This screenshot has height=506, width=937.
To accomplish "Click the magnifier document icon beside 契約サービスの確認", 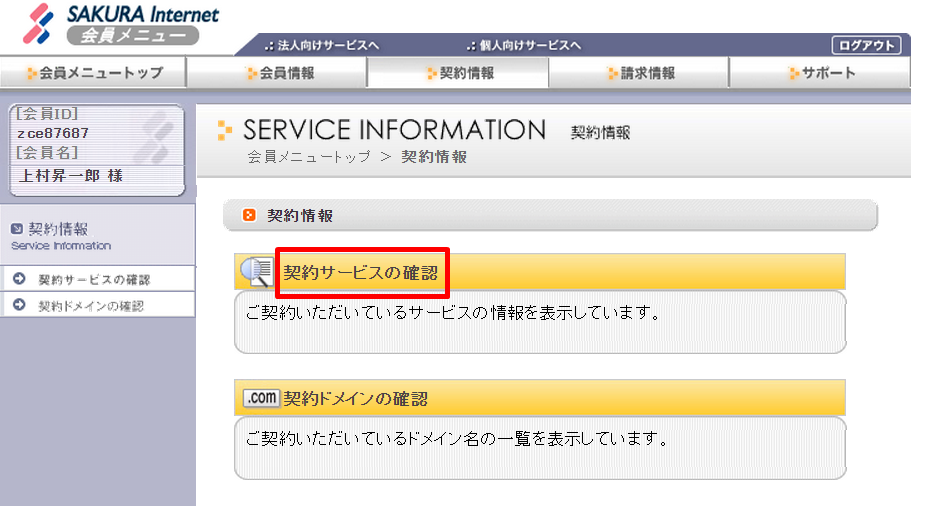I will tap(256, 272).
